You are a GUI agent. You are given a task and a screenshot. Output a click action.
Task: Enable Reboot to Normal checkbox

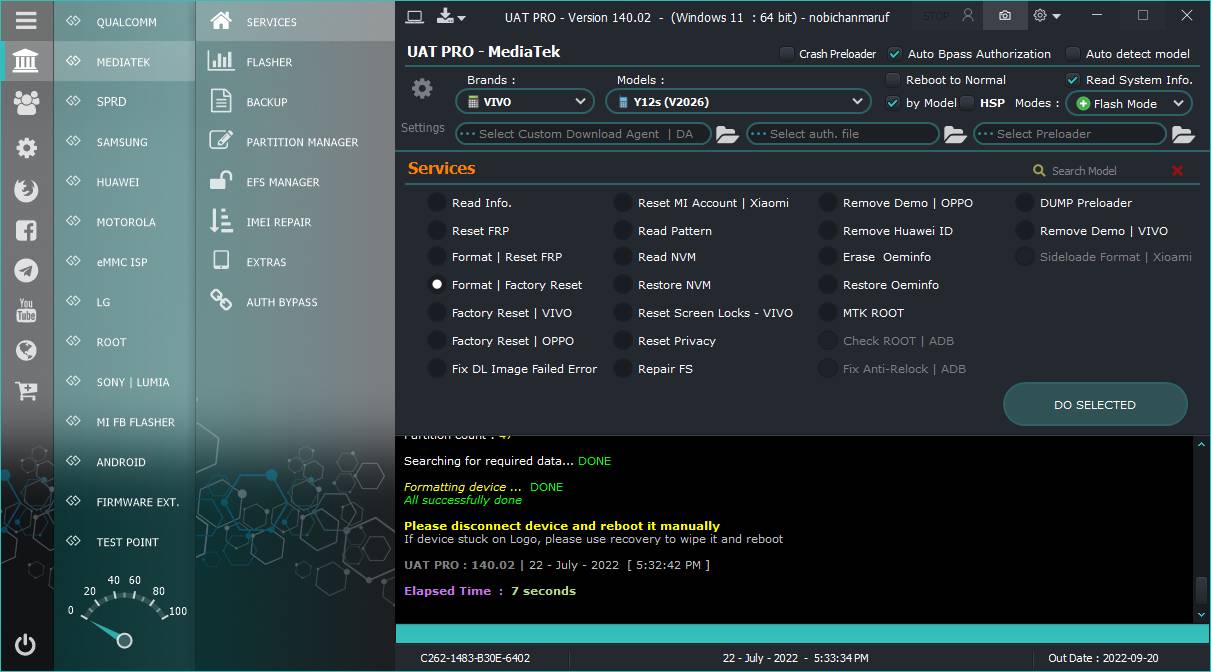pyautogui.click(x=893, y=80)
